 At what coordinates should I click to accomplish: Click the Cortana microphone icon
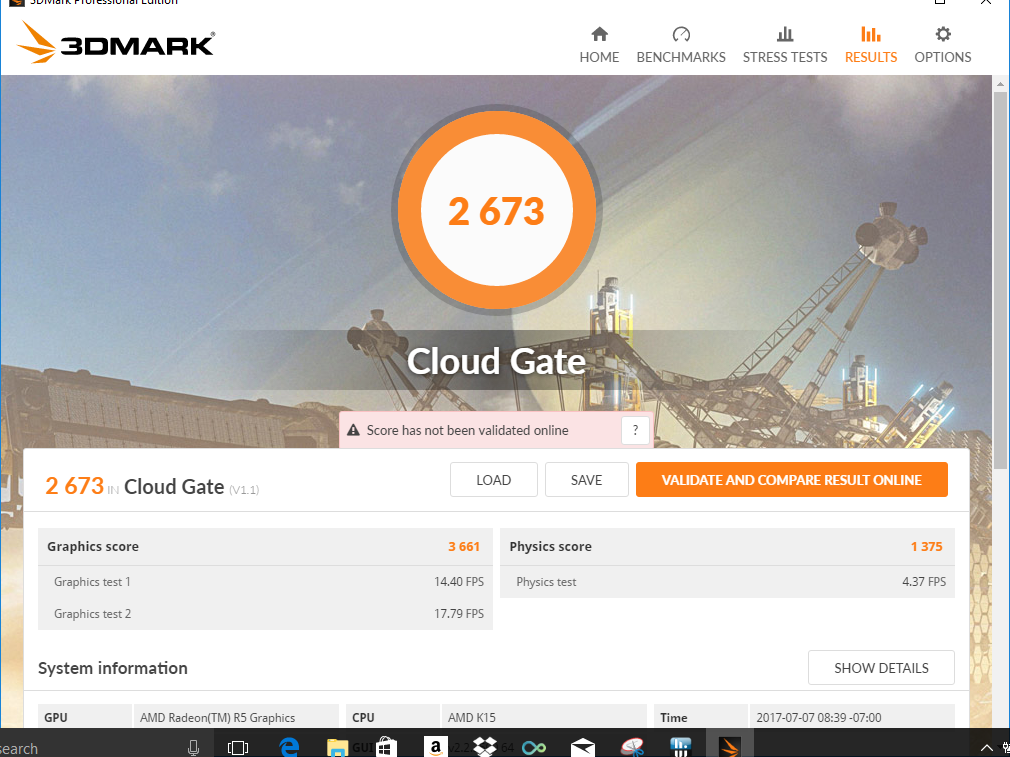click(193, 747)
